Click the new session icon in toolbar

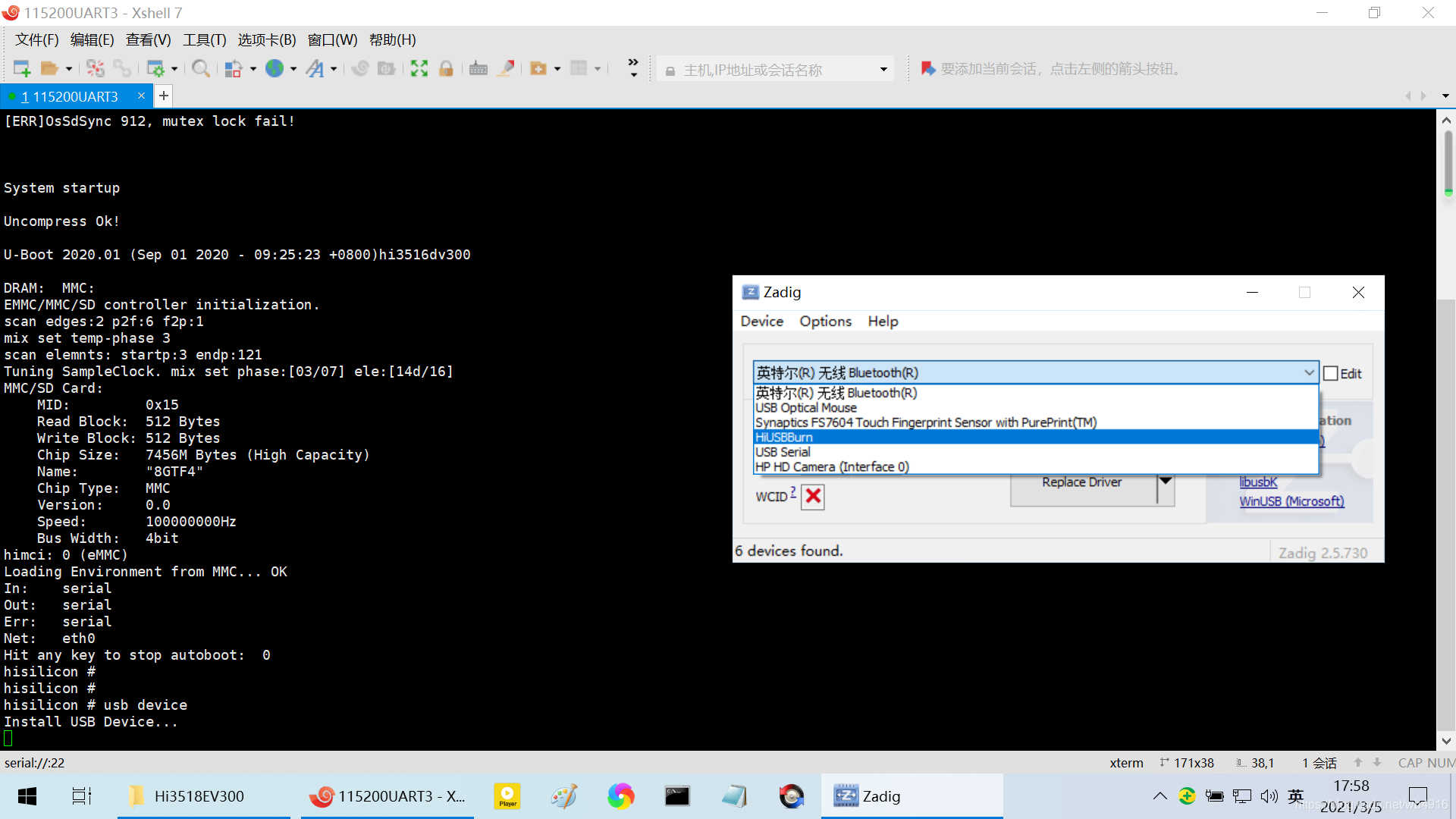(22, 69)
